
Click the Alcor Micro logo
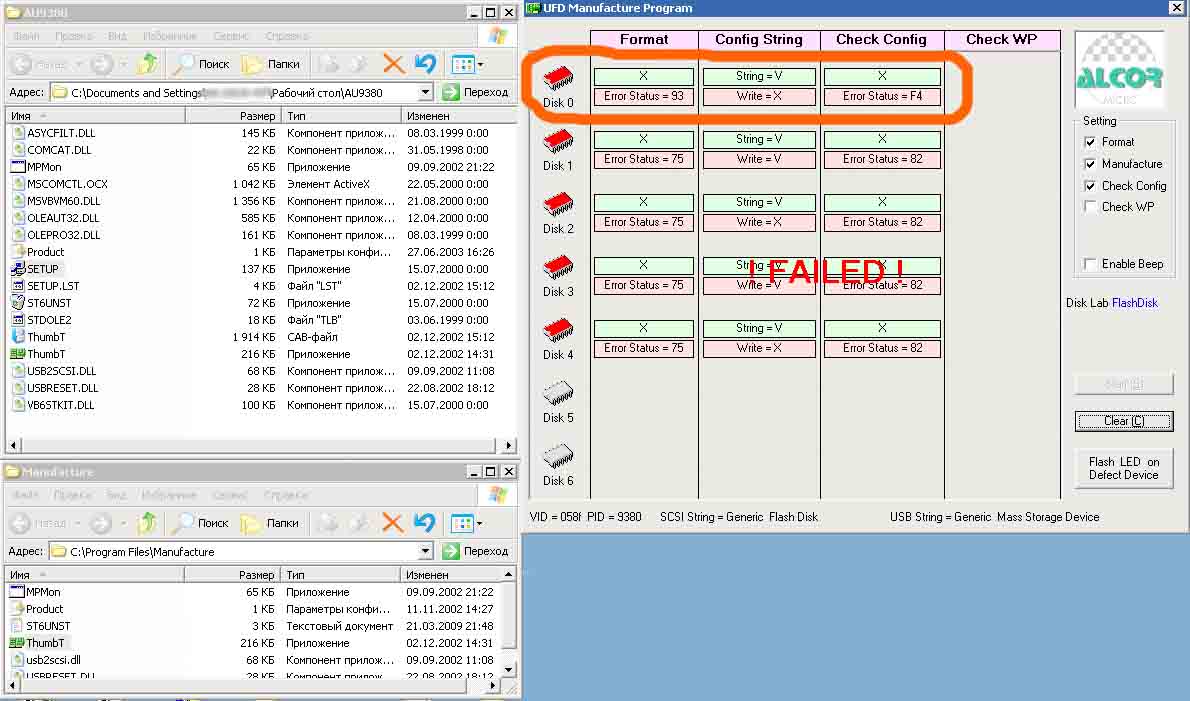click(x=1119, y=70)
